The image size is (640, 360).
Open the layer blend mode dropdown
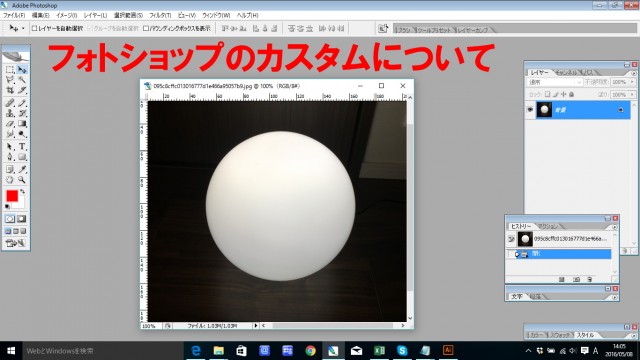click(x=555, y=82)
